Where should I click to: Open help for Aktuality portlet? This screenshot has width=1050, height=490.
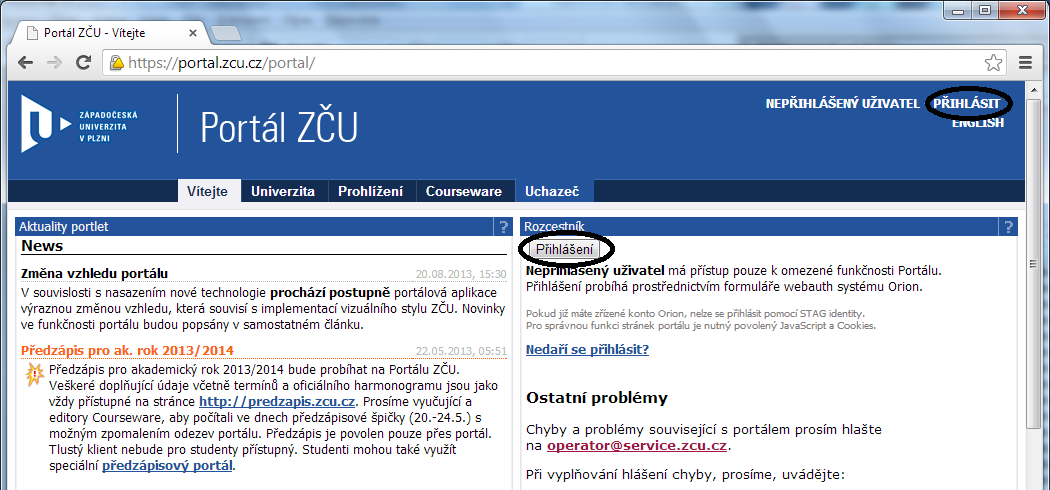pos(503,227)
